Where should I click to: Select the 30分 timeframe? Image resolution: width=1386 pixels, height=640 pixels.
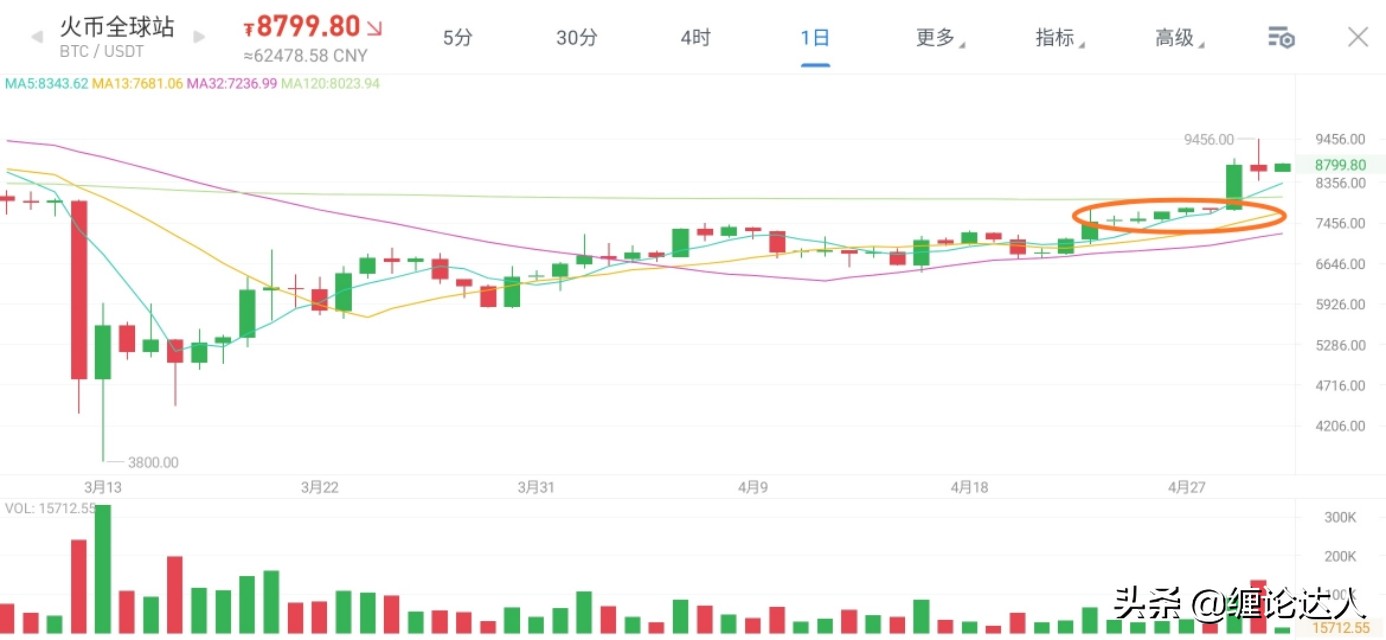(x=576, y=38)
